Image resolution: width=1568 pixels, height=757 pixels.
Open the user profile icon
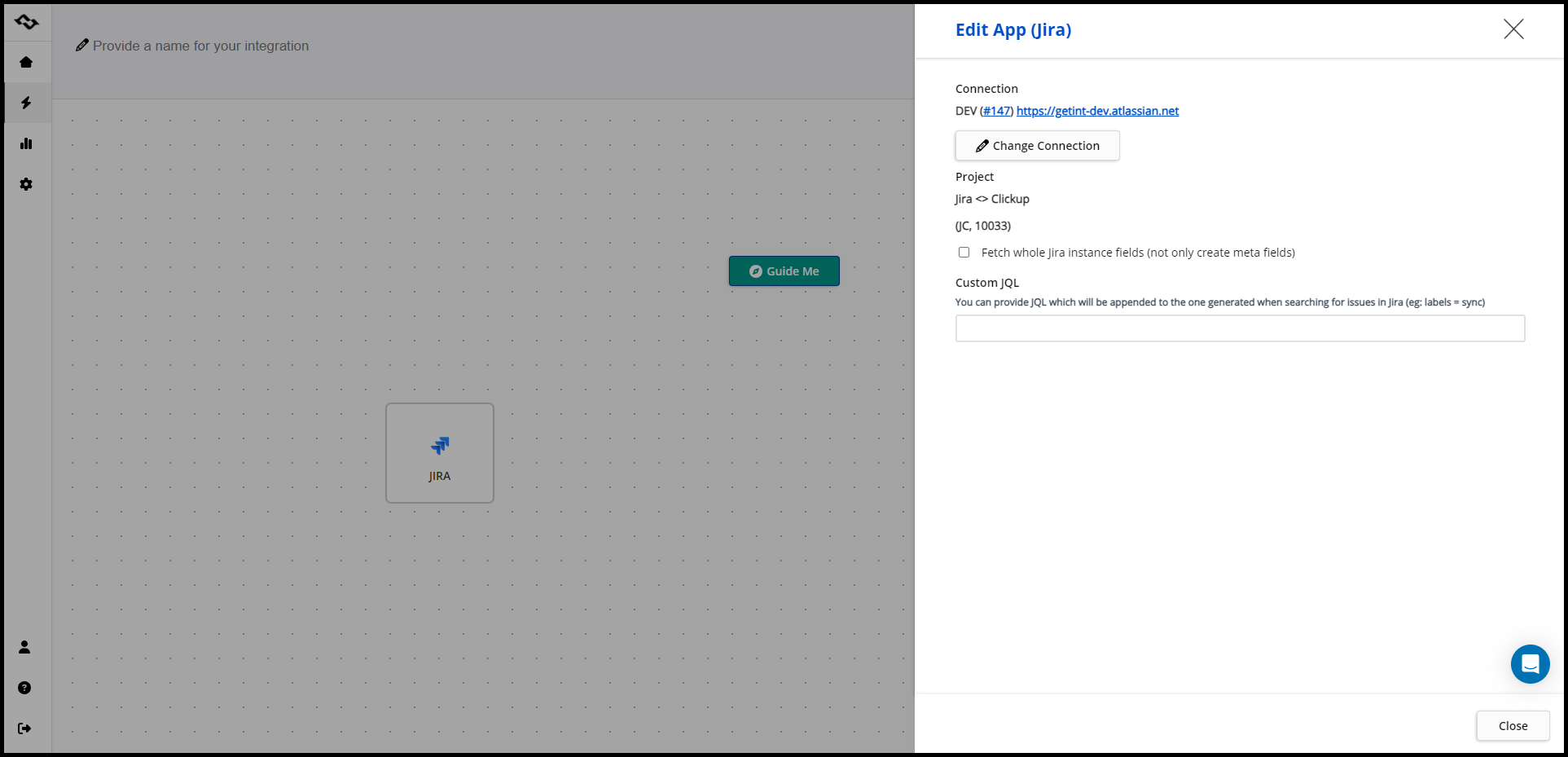(24, 647)
